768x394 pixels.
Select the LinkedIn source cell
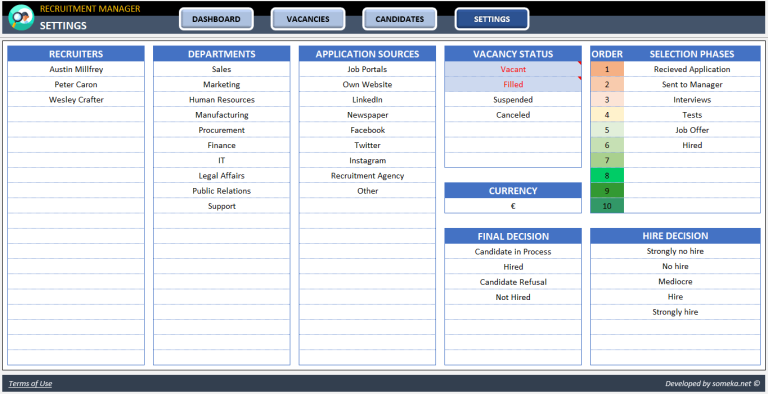coord(367,99)
